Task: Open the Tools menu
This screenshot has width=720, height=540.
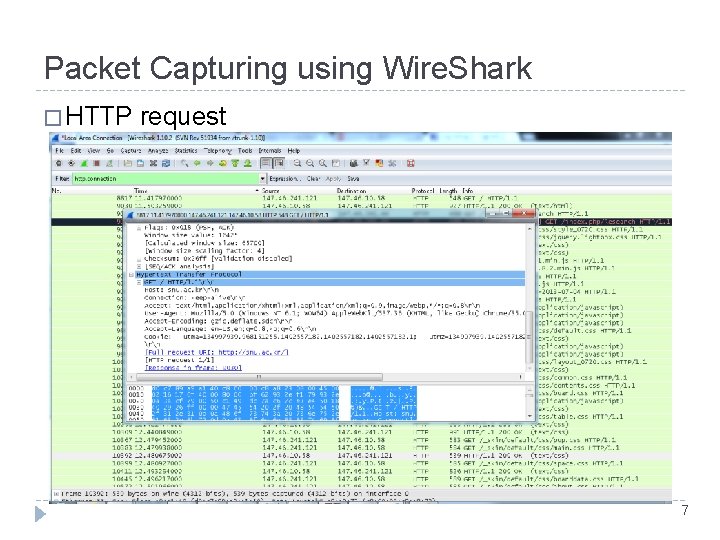Action: point(245,151)
